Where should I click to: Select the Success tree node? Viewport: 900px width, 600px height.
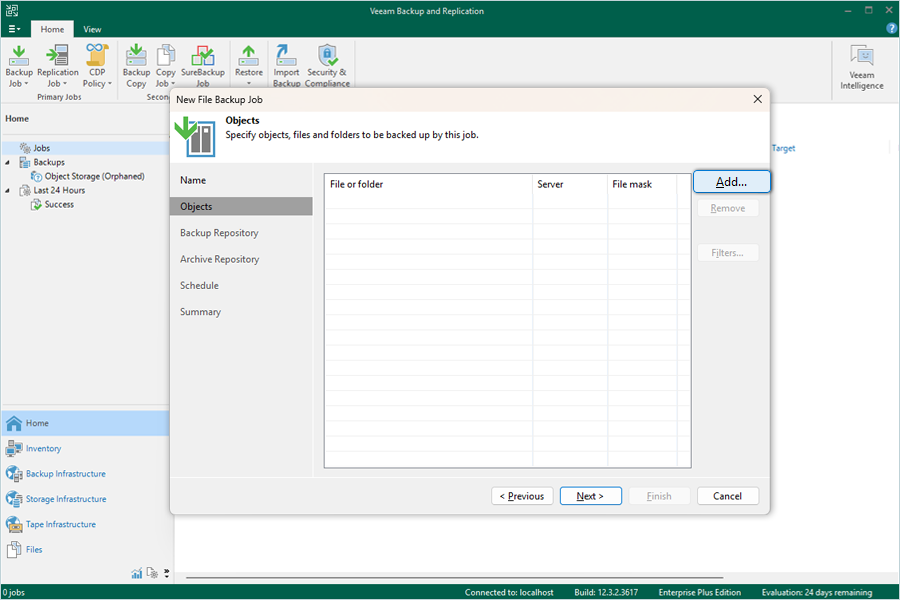59,204
